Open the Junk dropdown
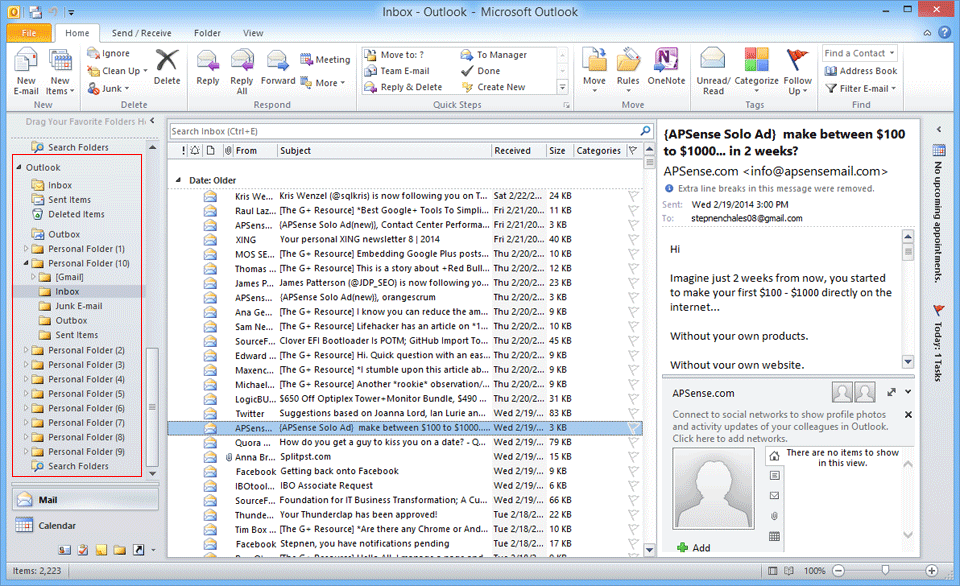This screenshot has width=960, height=586. [108, 88]
